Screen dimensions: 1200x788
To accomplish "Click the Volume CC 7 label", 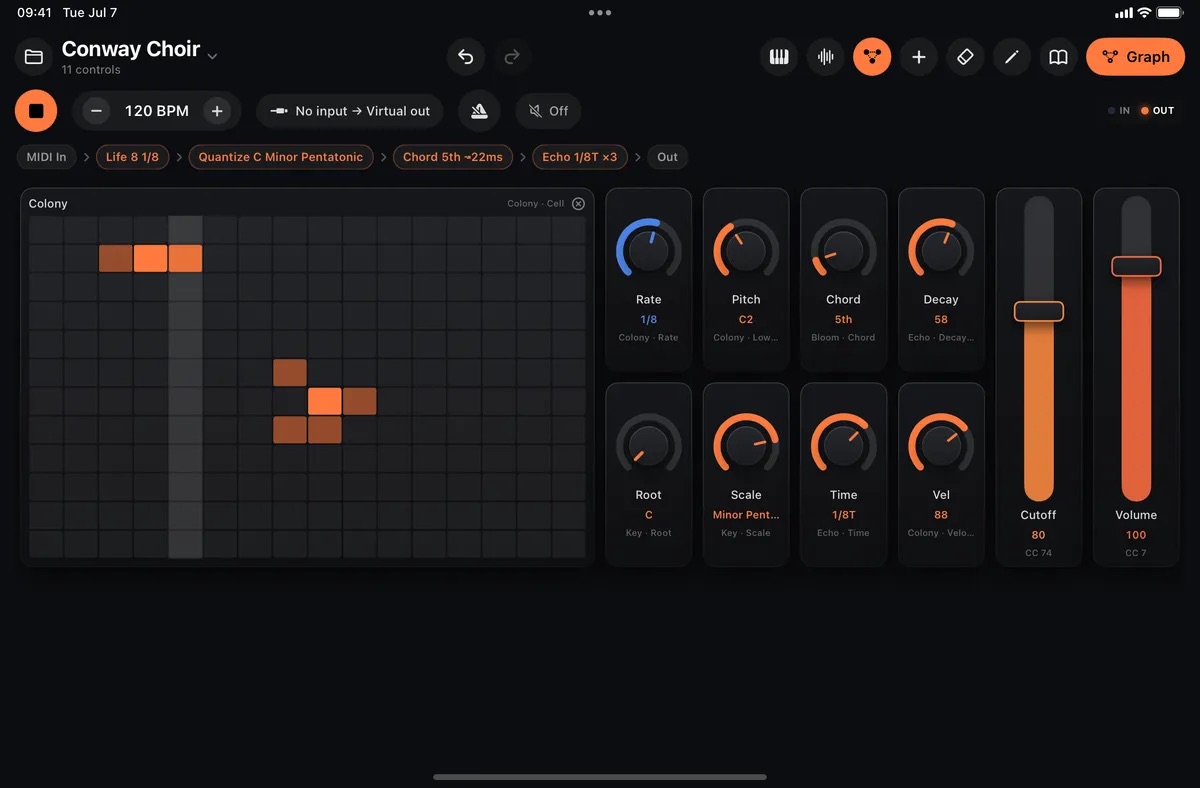I will point(1136,553).
